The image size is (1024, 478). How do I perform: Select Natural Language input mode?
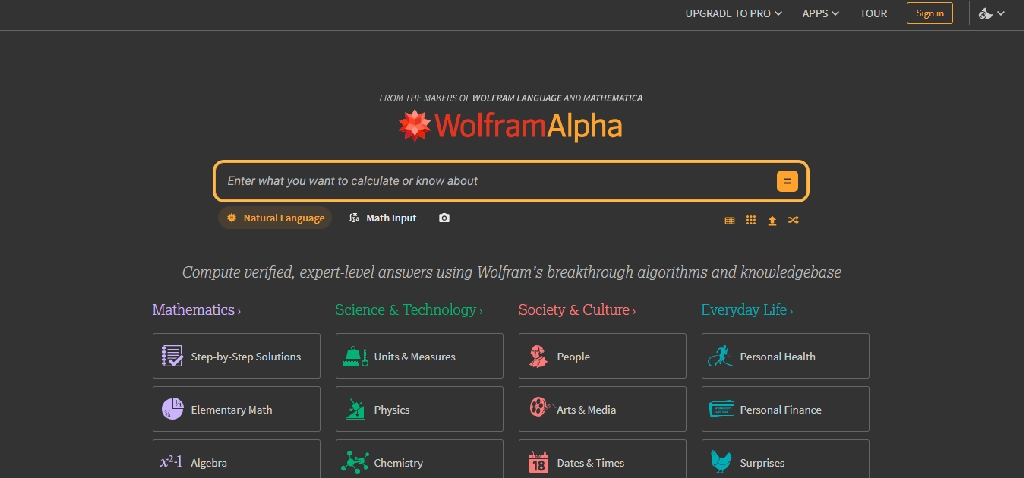275,218
